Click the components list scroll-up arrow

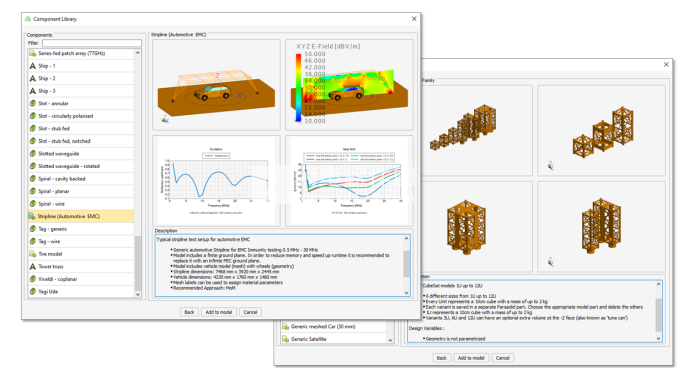coord(138,53)
